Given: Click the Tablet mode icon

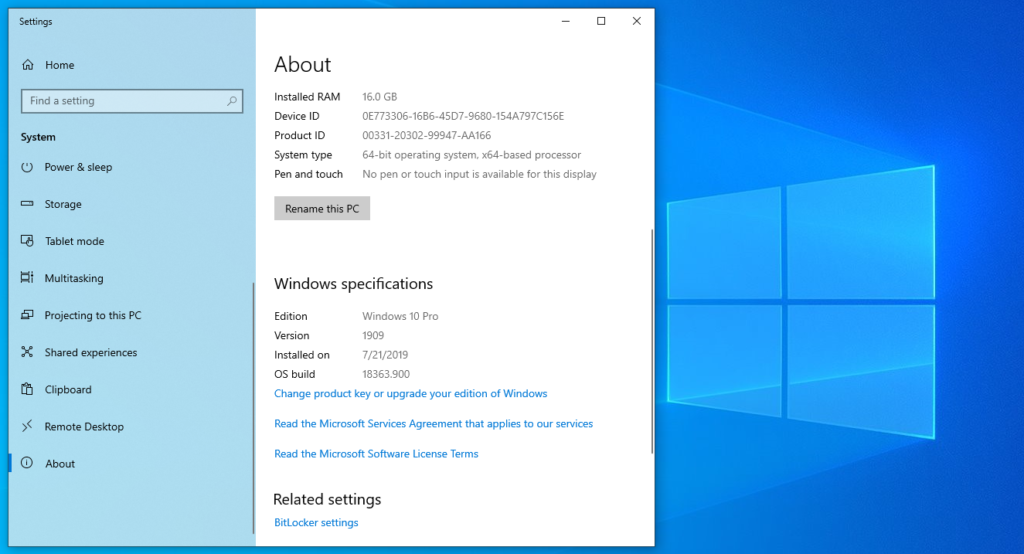Looking at the screenshot, I should tap(27, 240).
